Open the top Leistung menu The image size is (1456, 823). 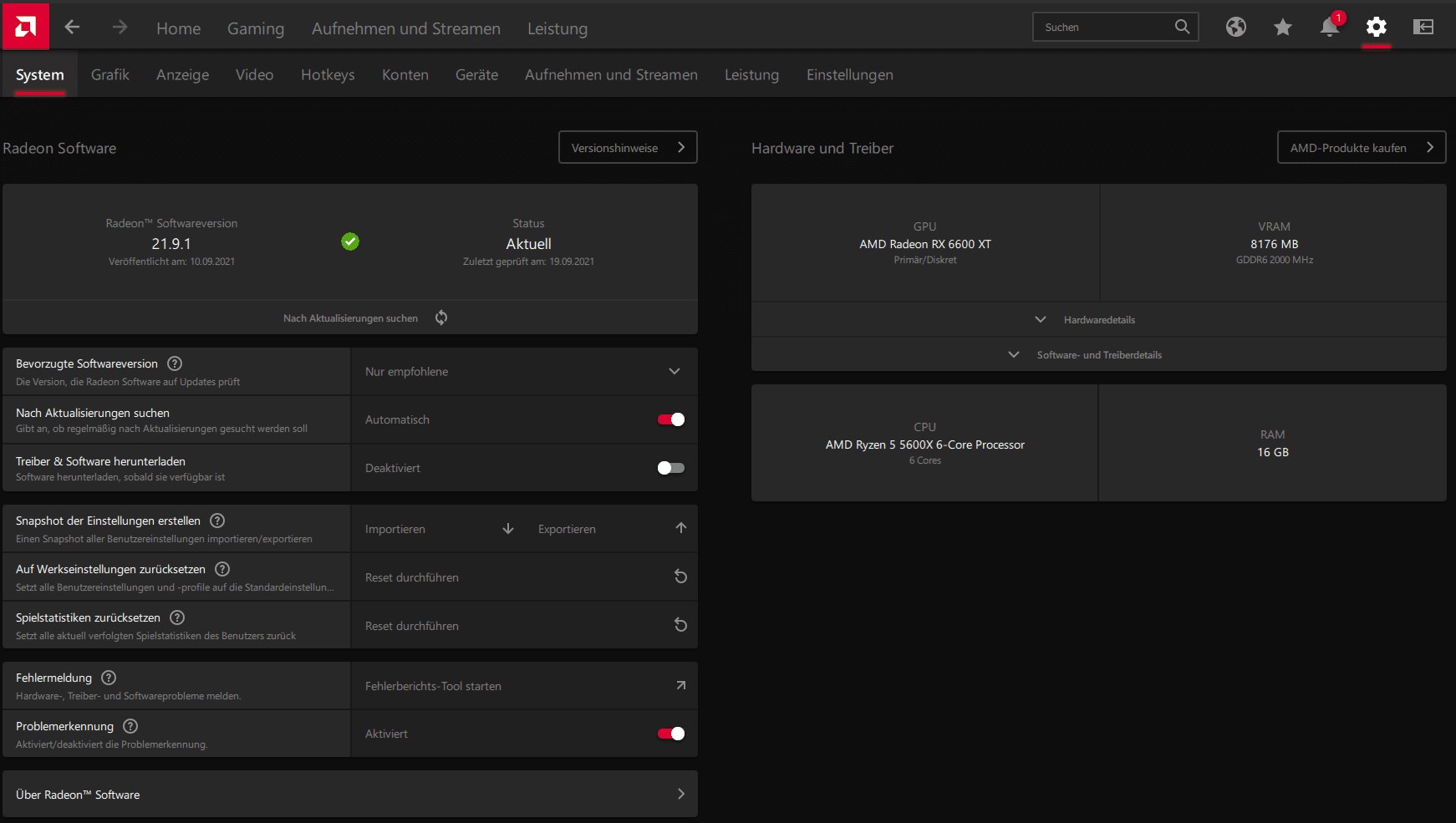point(557,28)
